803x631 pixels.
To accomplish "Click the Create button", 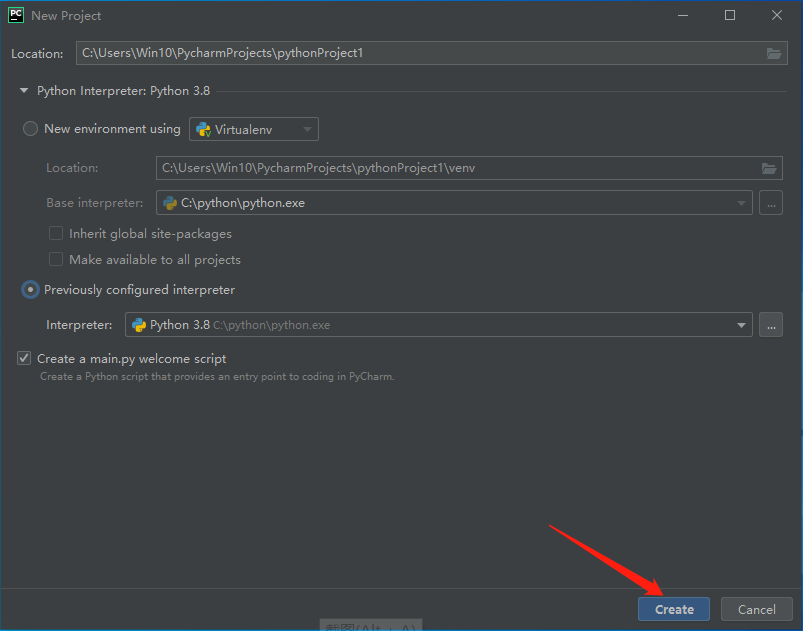I will (674, 609).
